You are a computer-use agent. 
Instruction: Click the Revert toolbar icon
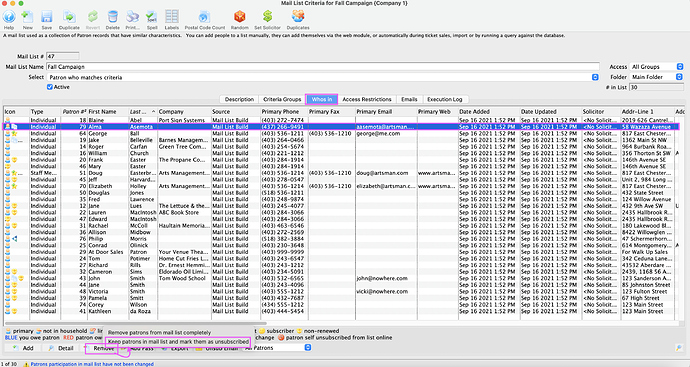[x=92, y=18]
